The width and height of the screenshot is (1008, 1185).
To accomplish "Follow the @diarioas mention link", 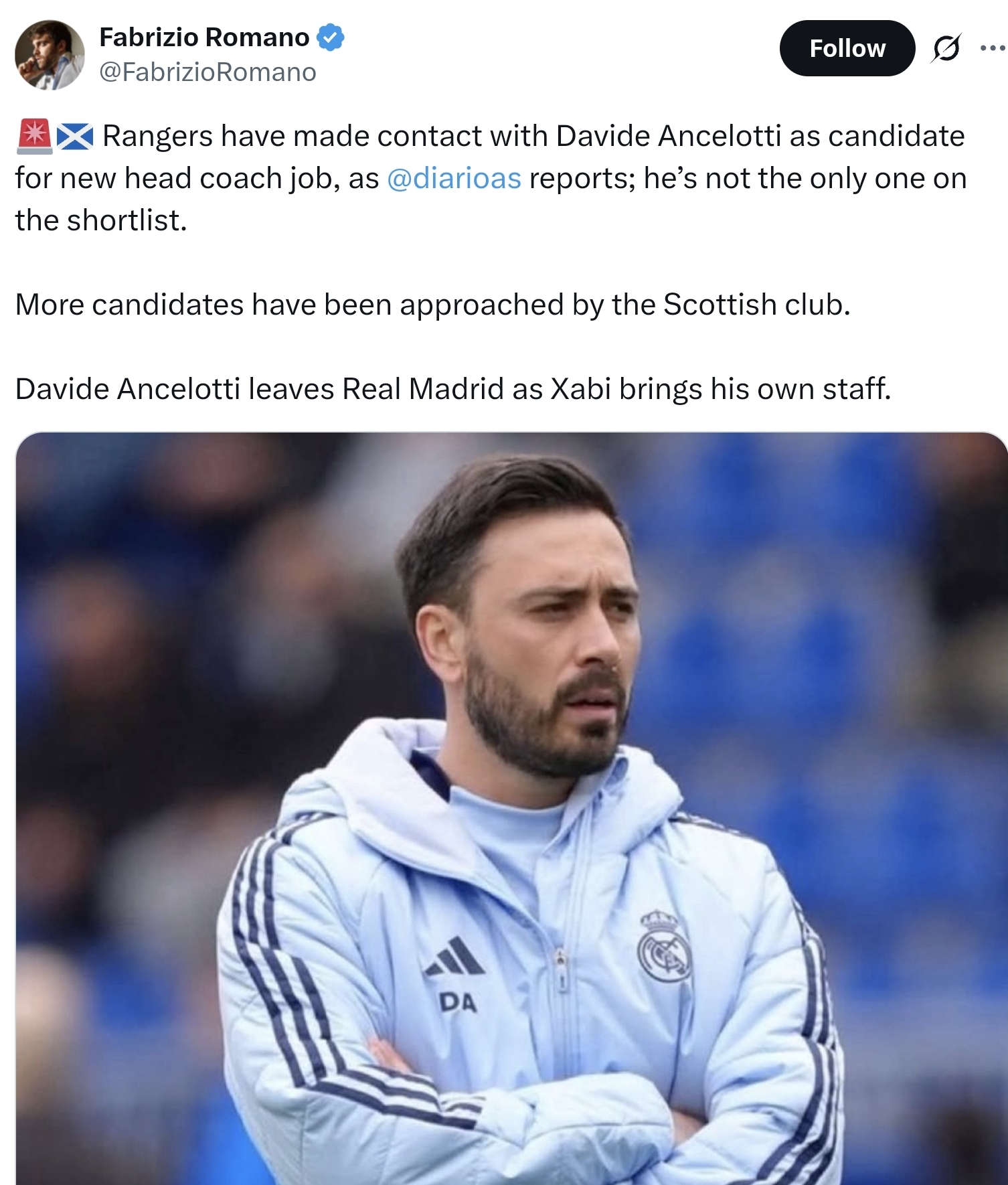I will click(454, 178).
